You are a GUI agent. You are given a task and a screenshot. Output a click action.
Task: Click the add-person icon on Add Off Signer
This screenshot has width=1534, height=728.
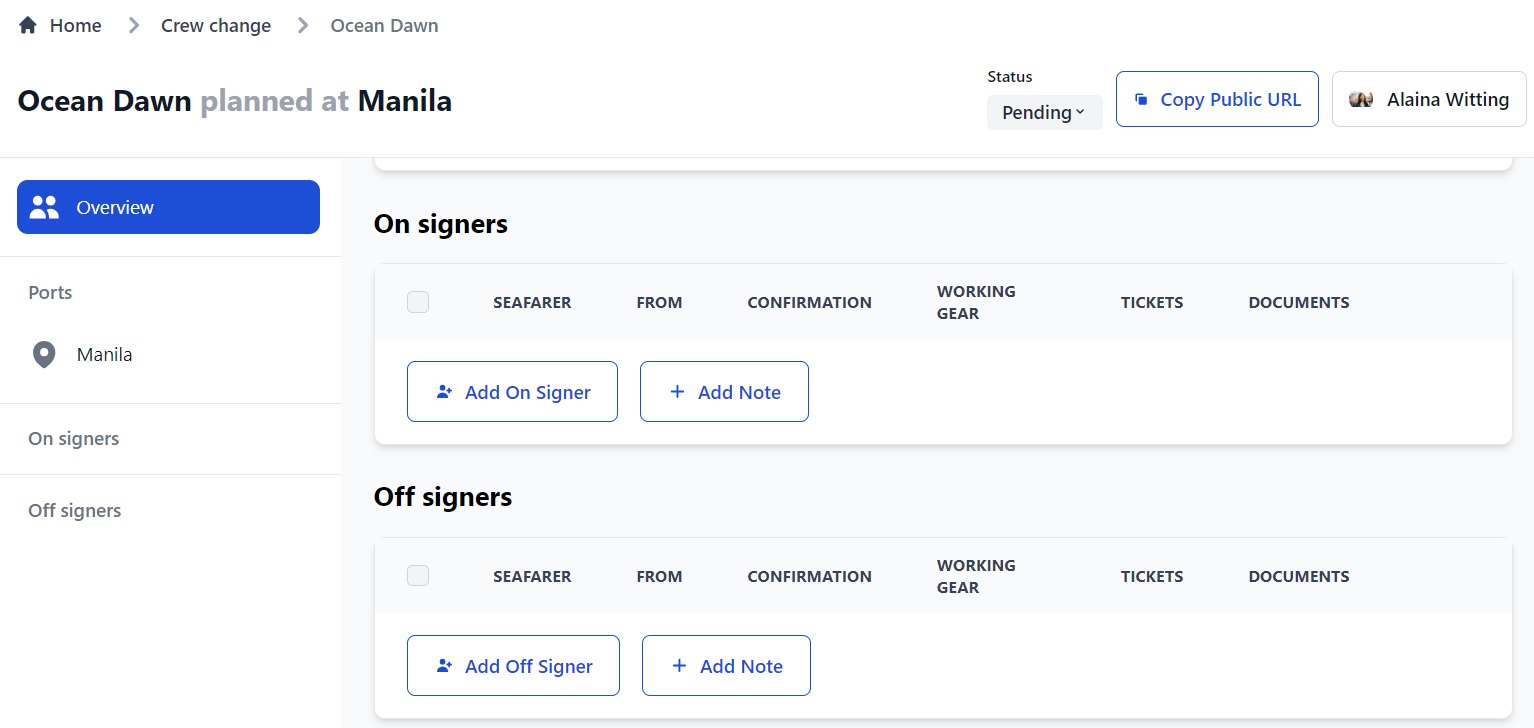(445, 666)
